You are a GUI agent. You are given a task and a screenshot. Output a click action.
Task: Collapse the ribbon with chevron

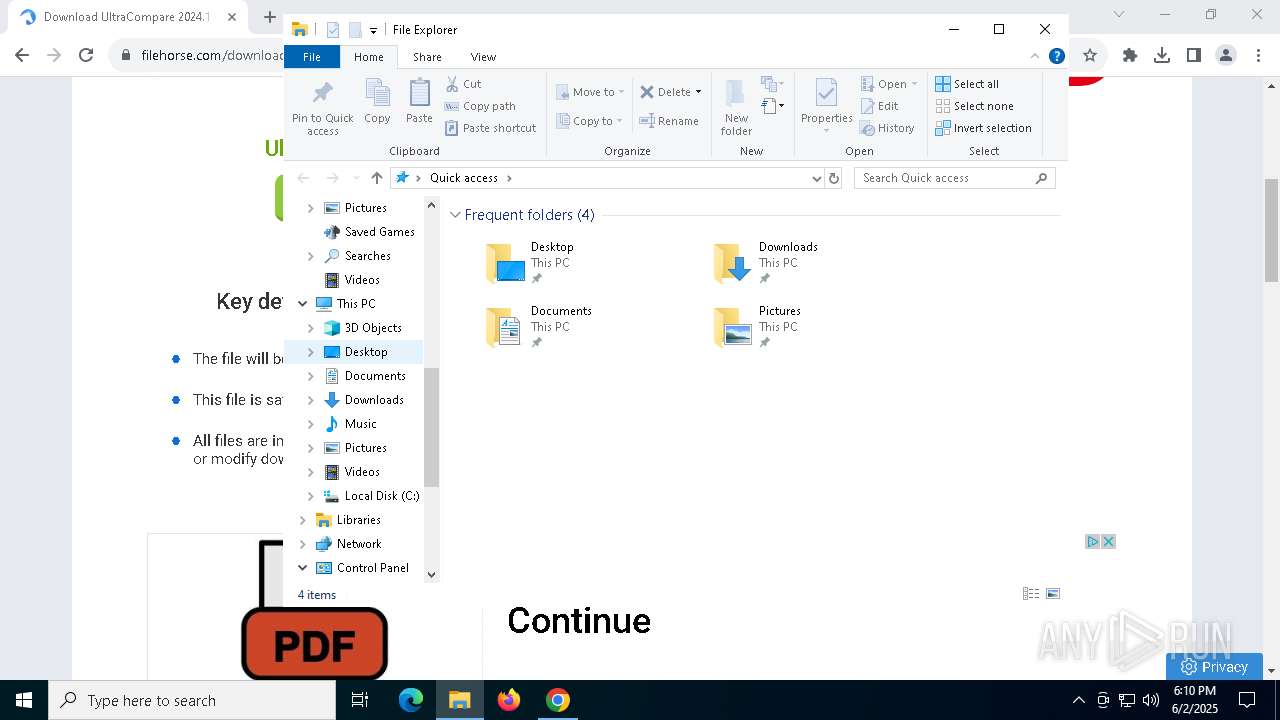pos(1035,56)
